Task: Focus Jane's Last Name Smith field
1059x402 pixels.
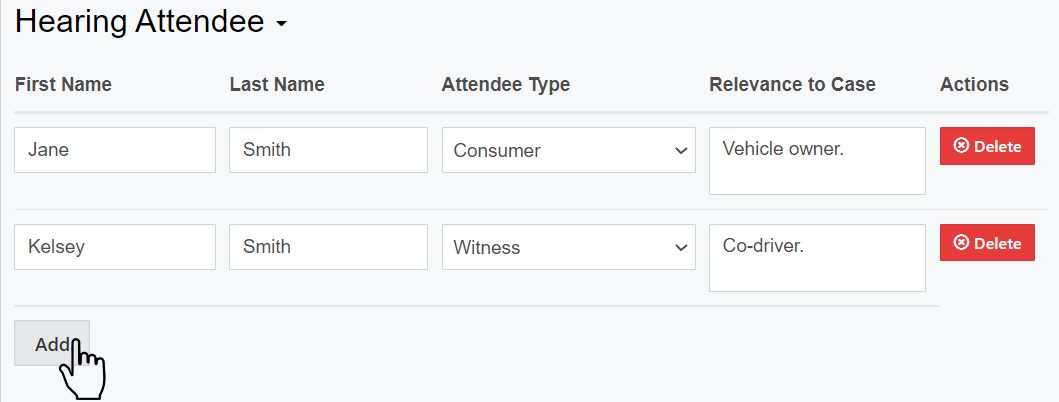Action: click(x=328, y=150)
